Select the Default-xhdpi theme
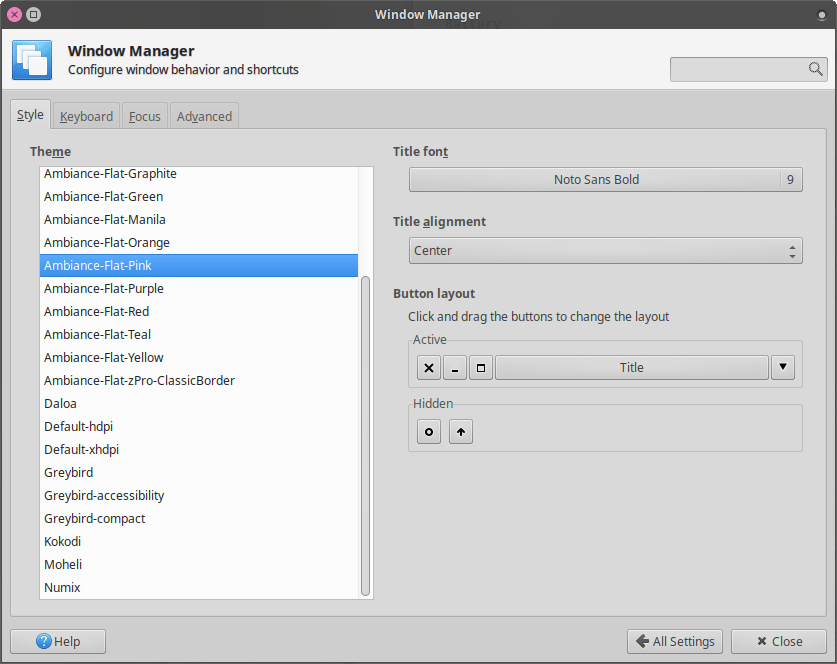This screenshot has height=664, width=837. (x=199, y=449)
